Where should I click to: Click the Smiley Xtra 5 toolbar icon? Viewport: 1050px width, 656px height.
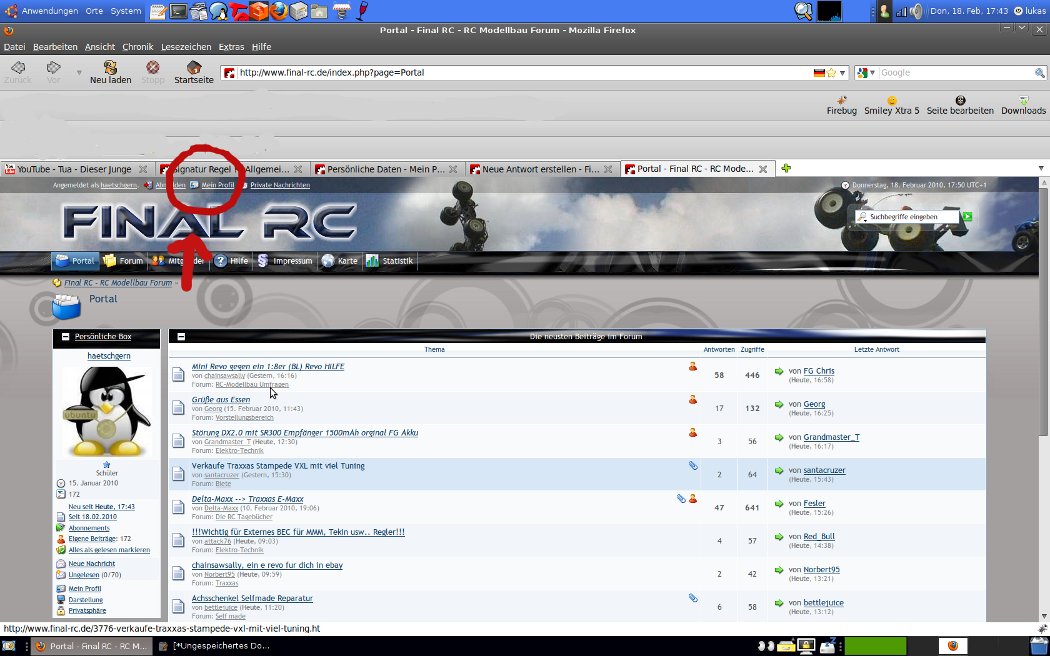891,101
